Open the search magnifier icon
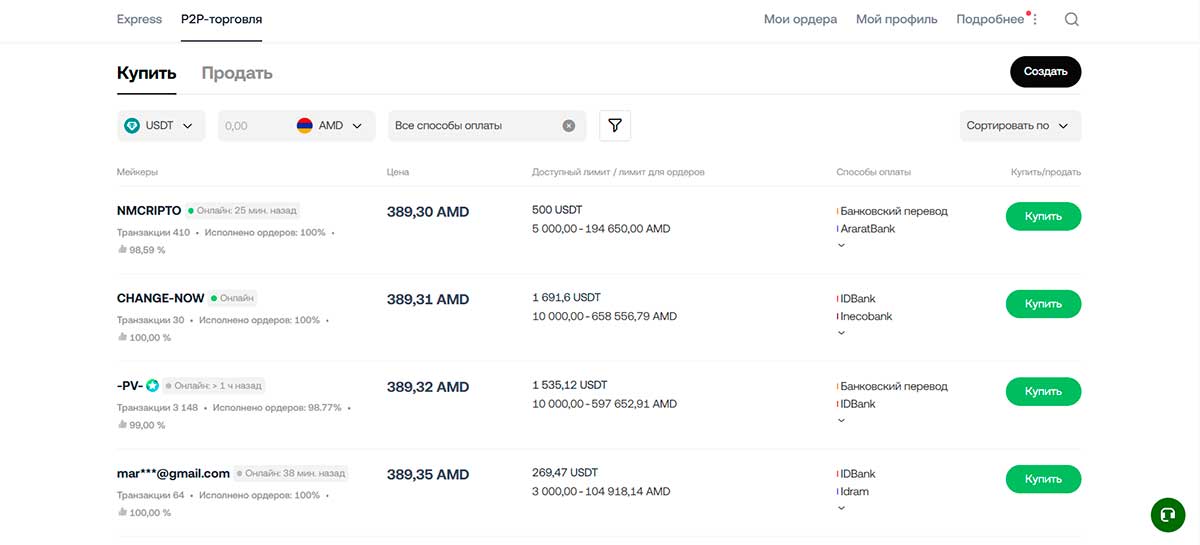Screen dimensions: 1200x545 [x=1072, y=19]
